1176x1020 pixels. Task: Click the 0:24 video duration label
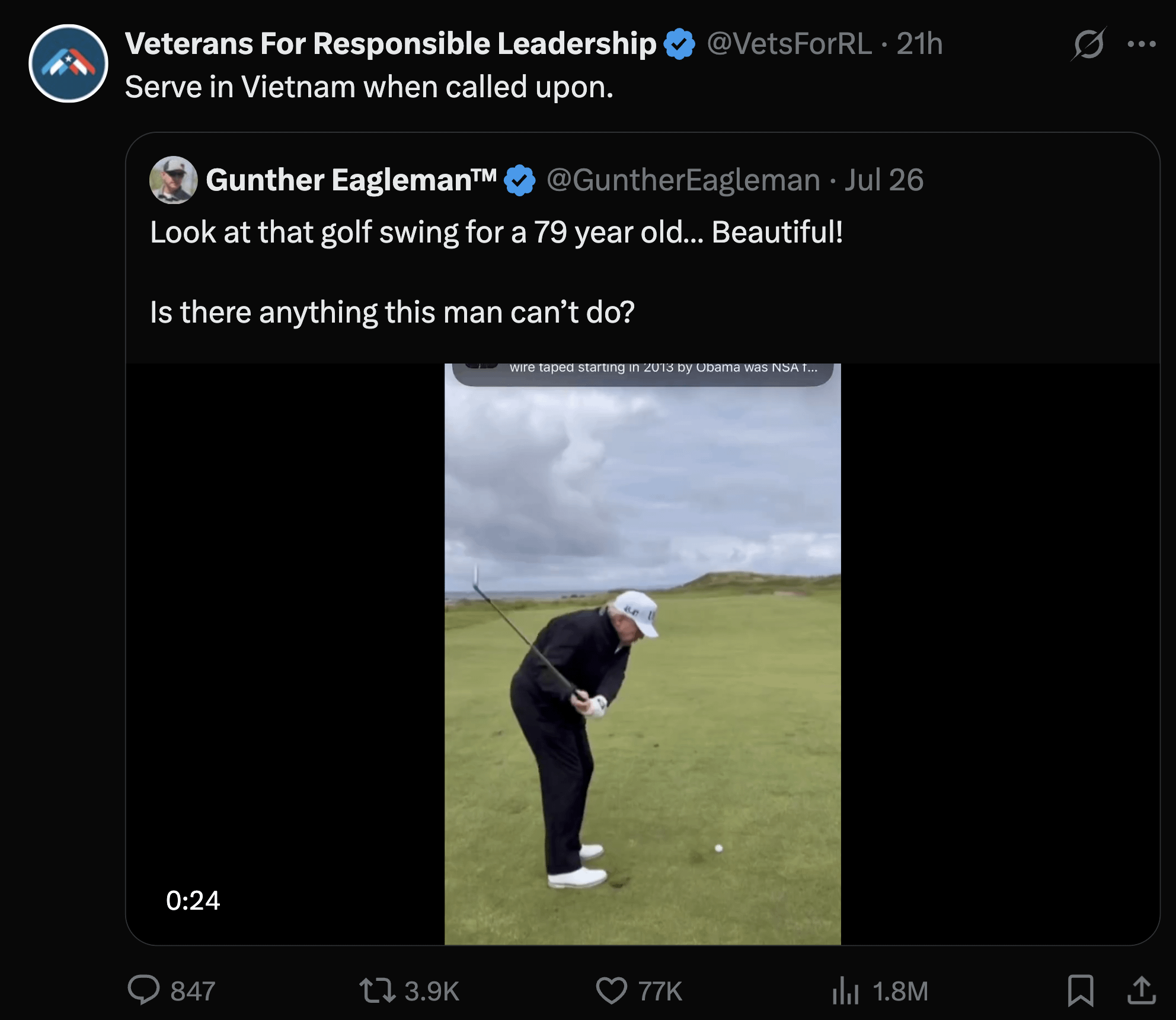[193, 901]
